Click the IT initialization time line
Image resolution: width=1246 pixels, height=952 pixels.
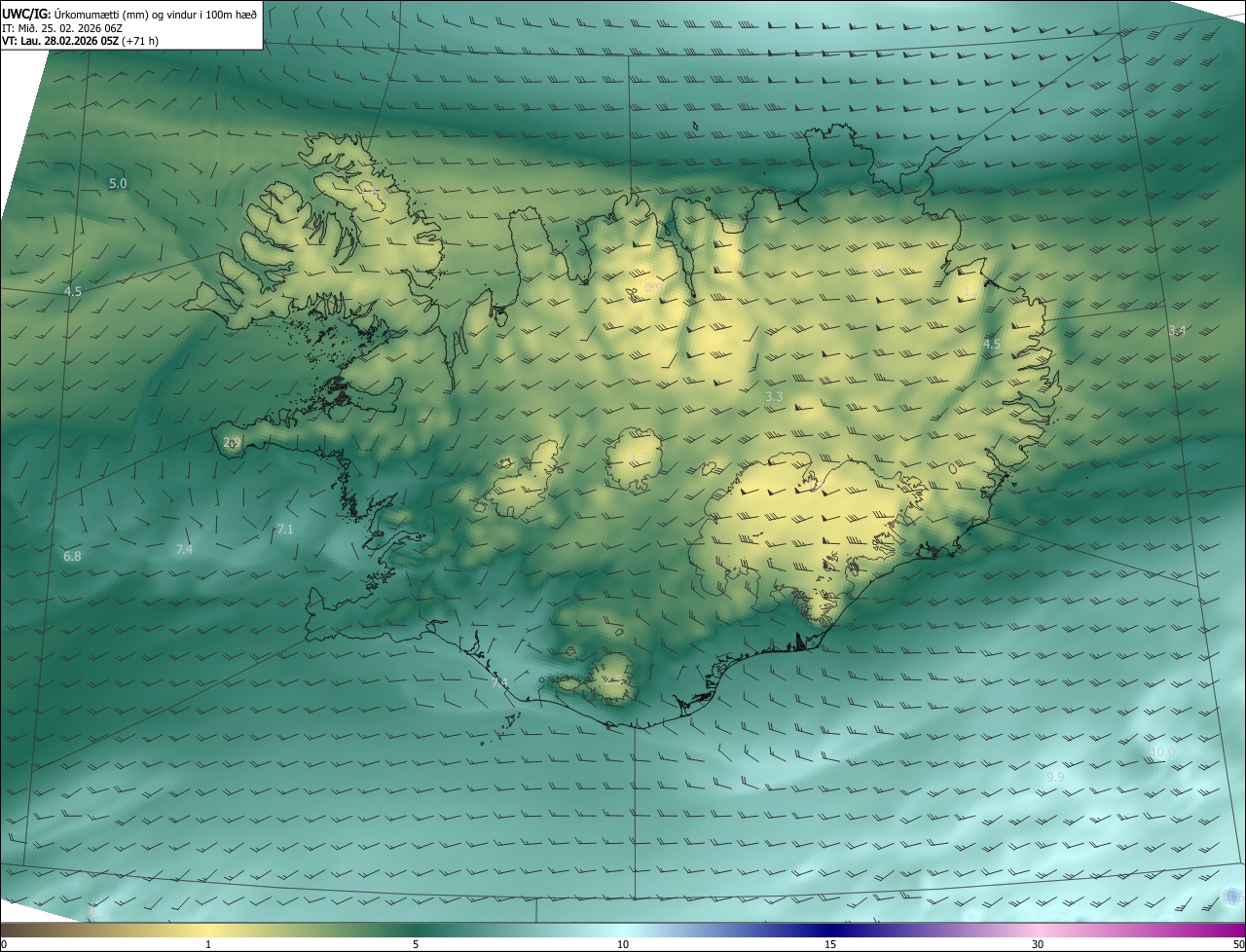point(61,28)
